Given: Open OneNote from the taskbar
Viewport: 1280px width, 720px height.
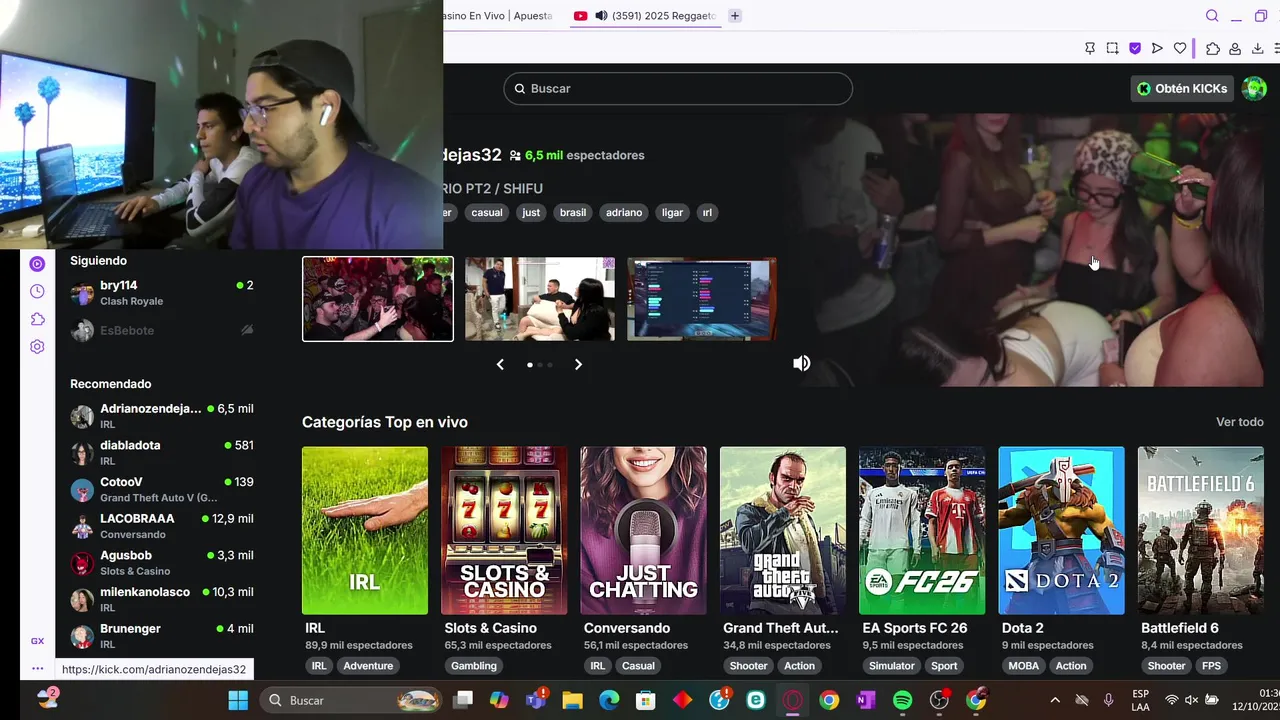Looking at the screenshot, I should (x=866, y=700).
